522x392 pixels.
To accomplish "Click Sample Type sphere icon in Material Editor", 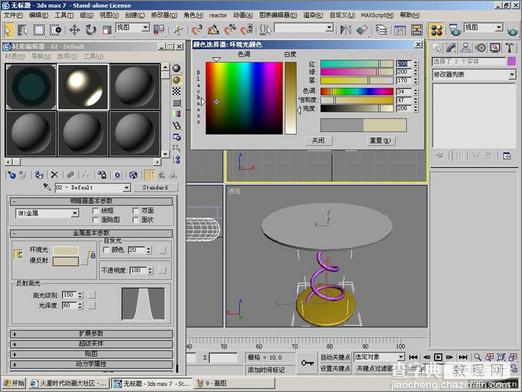I will click(176, 68).
